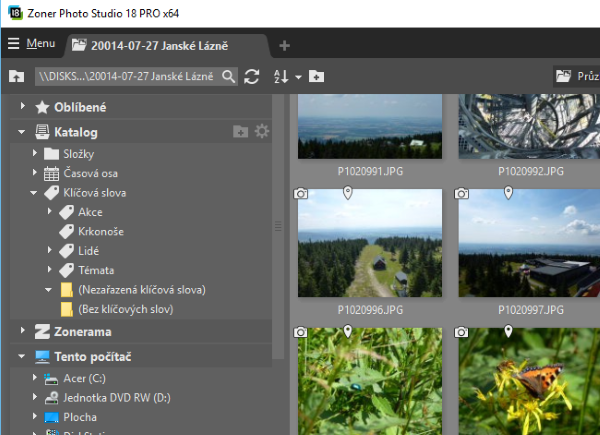Click camera EXIF icon on P1020997.JPG

(461, 193)
